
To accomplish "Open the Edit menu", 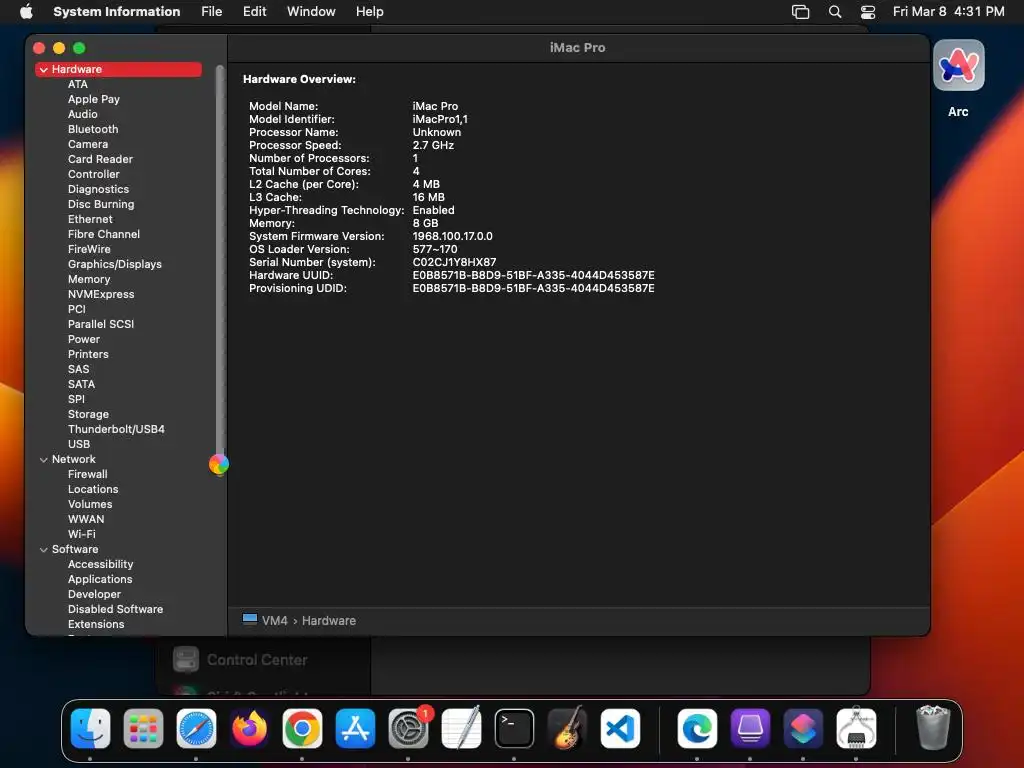I will (x=254, y=12).
